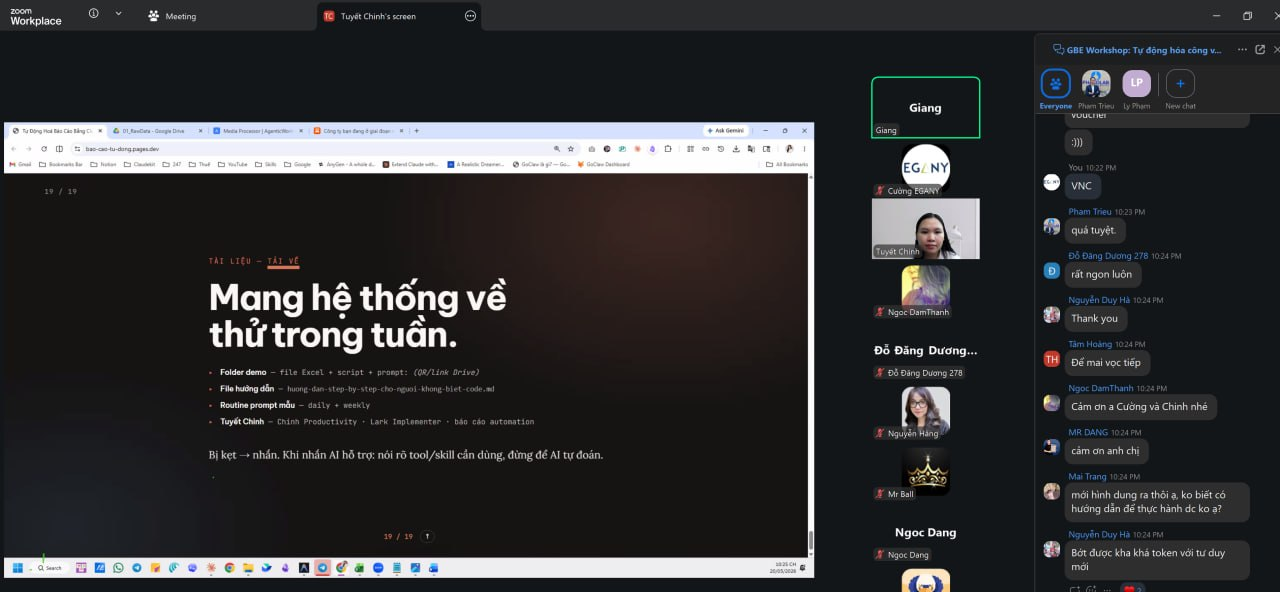
Task: Click the 'VNC' chat message
Action: point(1082,186)
